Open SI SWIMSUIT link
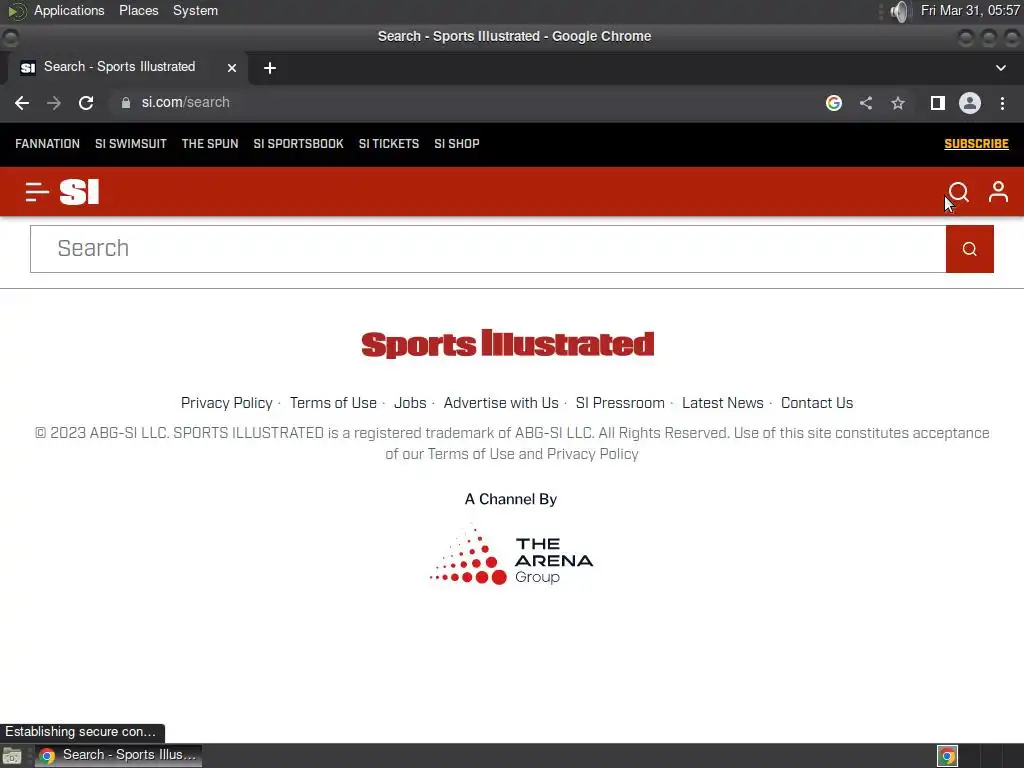1024x768 pixels. (131, 144)
